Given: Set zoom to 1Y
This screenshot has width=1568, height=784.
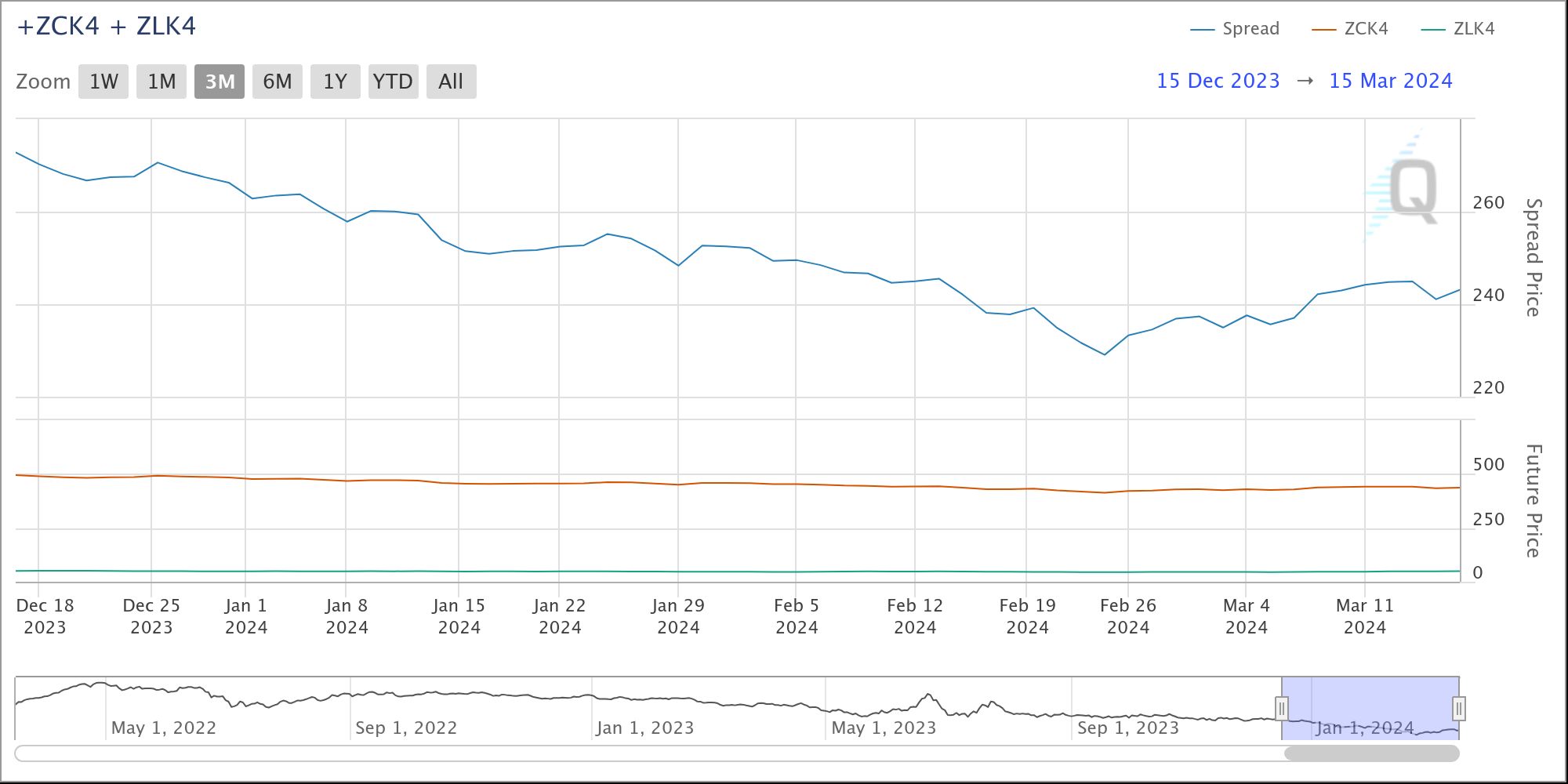Looking at the screenshot, I should [x=336, y=82].
